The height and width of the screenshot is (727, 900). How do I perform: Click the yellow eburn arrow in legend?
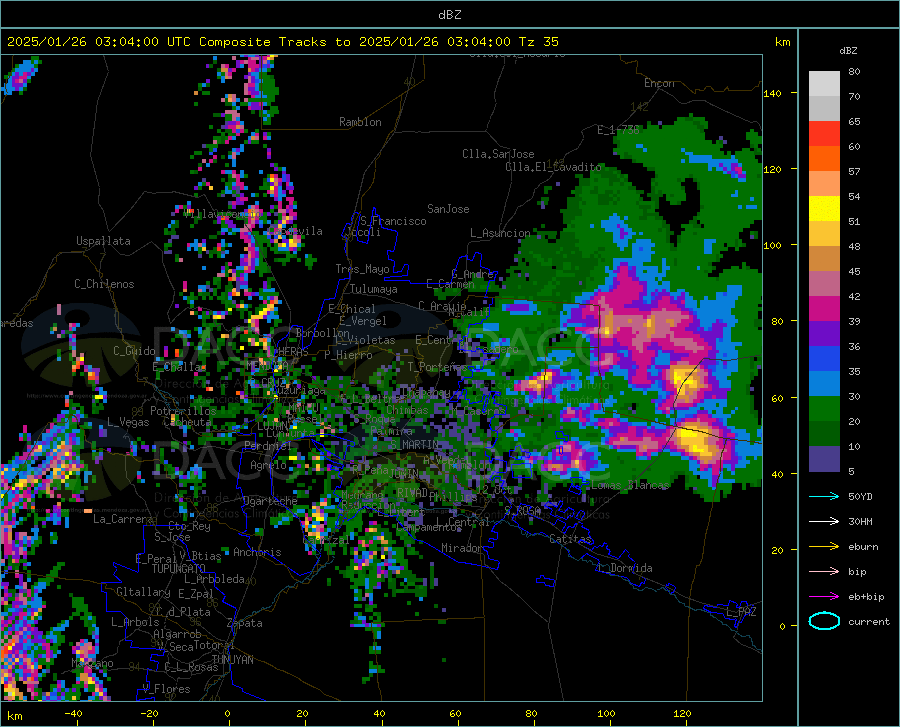pyautogui.click(x=824, y=547)
